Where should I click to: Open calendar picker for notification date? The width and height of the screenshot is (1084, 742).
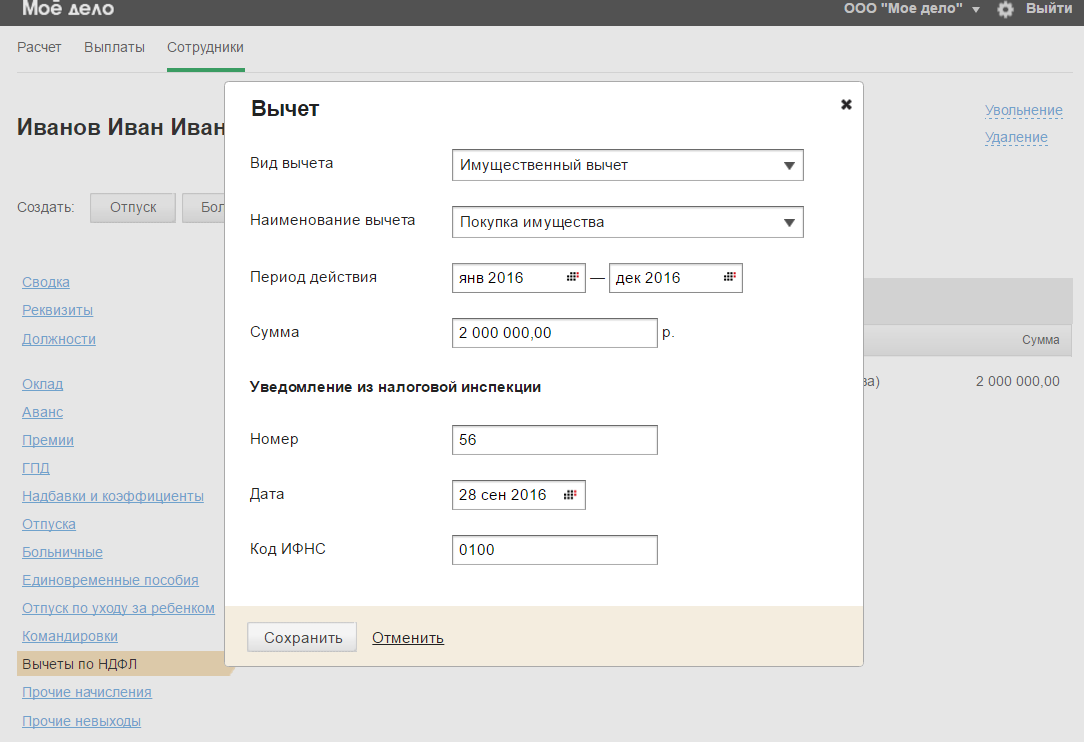[570, 495]
